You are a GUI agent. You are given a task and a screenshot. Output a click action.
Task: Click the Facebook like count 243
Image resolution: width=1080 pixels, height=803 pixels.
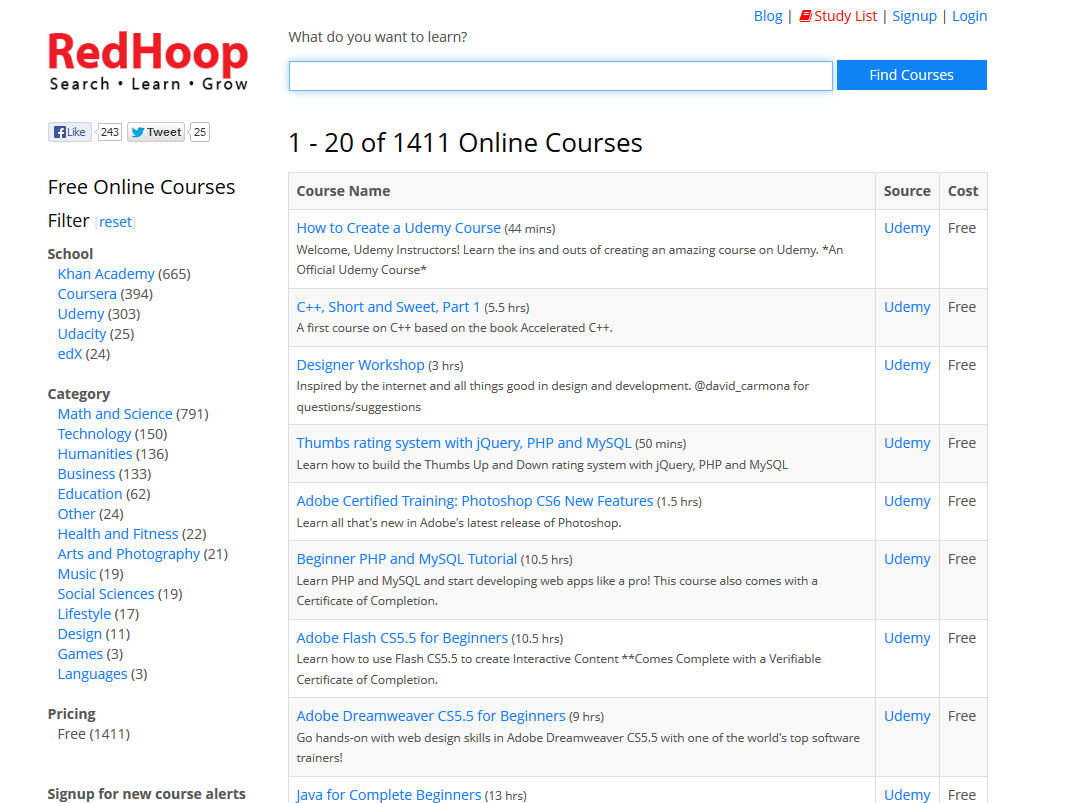click(110, 132)
